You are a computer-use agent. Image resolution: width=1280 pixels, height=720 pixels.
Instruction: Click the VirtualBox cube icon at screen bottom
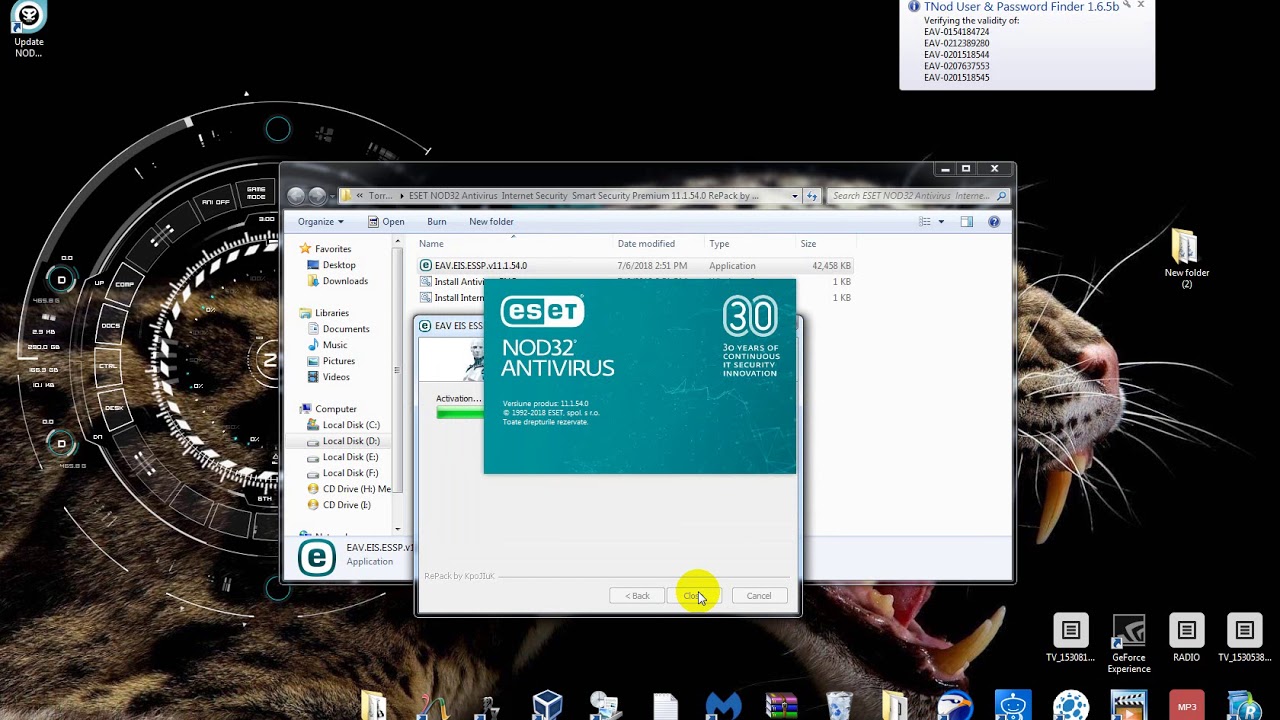[547, 705]
